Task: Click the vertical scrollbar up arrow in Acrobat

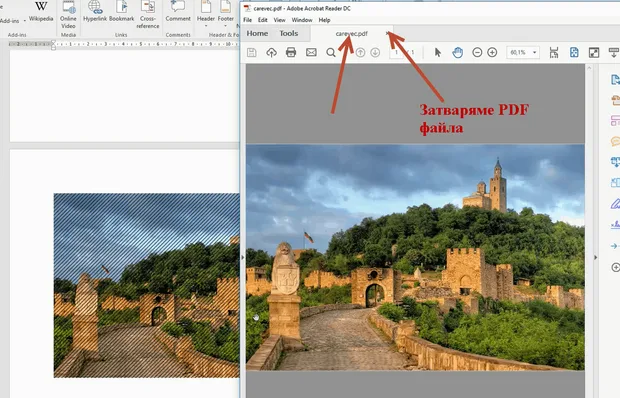Action: [589, 68]
